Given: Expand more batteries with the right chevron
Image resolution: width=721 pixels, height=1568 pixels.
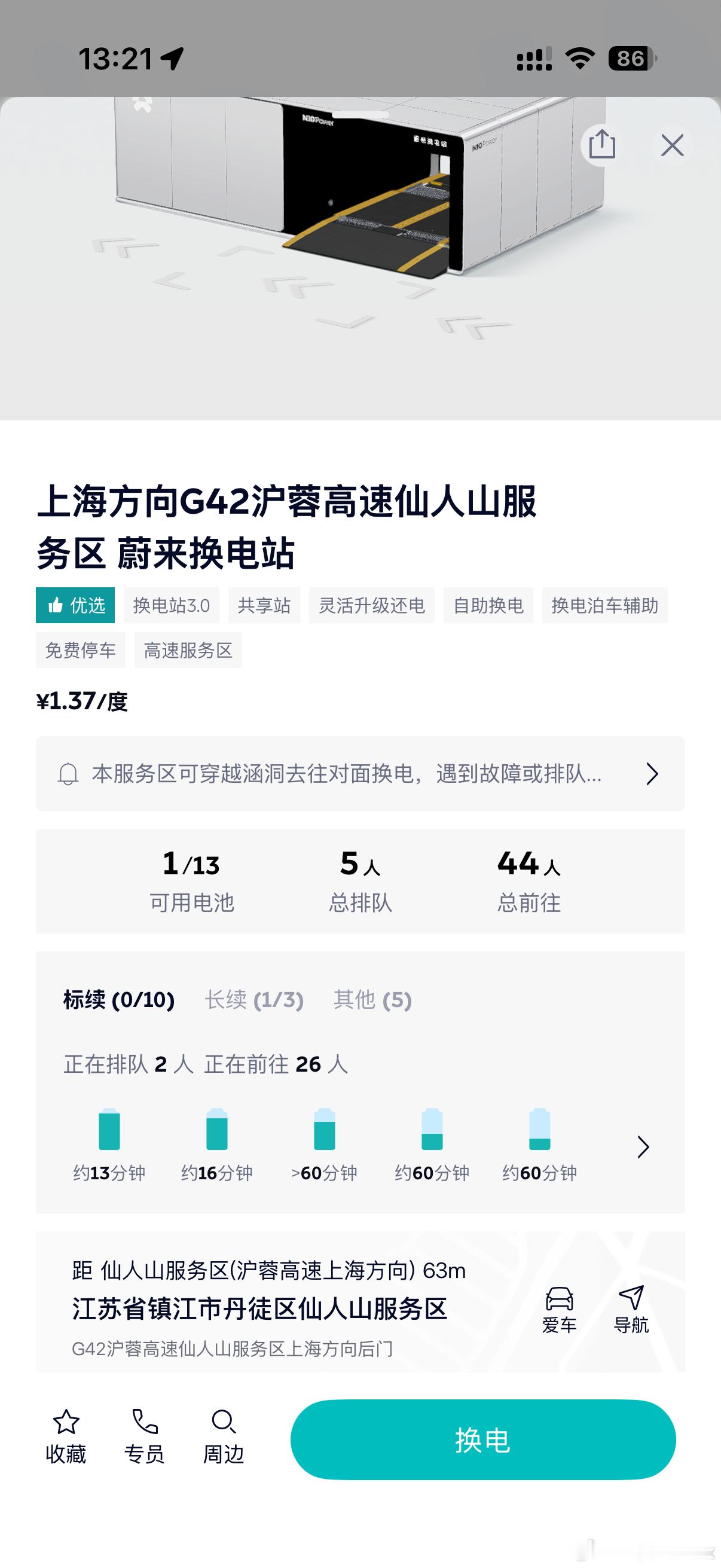Looking at the screenshot, I should [643, 1147].
